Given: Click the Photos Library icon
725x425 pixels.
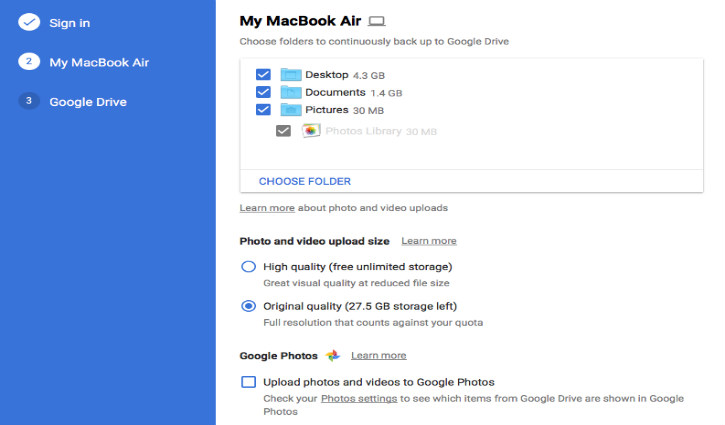Looking at the screenshot, I should click(311, 131).
